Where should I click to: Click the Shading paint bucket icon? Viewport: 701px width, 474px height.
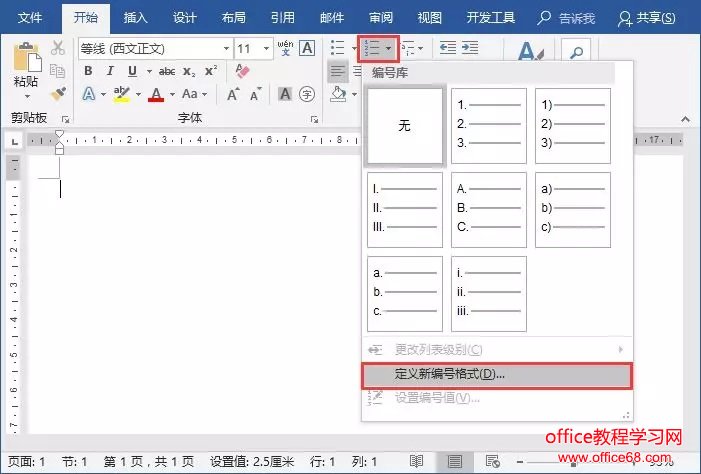pyautogui.click(x=338, y=94)
